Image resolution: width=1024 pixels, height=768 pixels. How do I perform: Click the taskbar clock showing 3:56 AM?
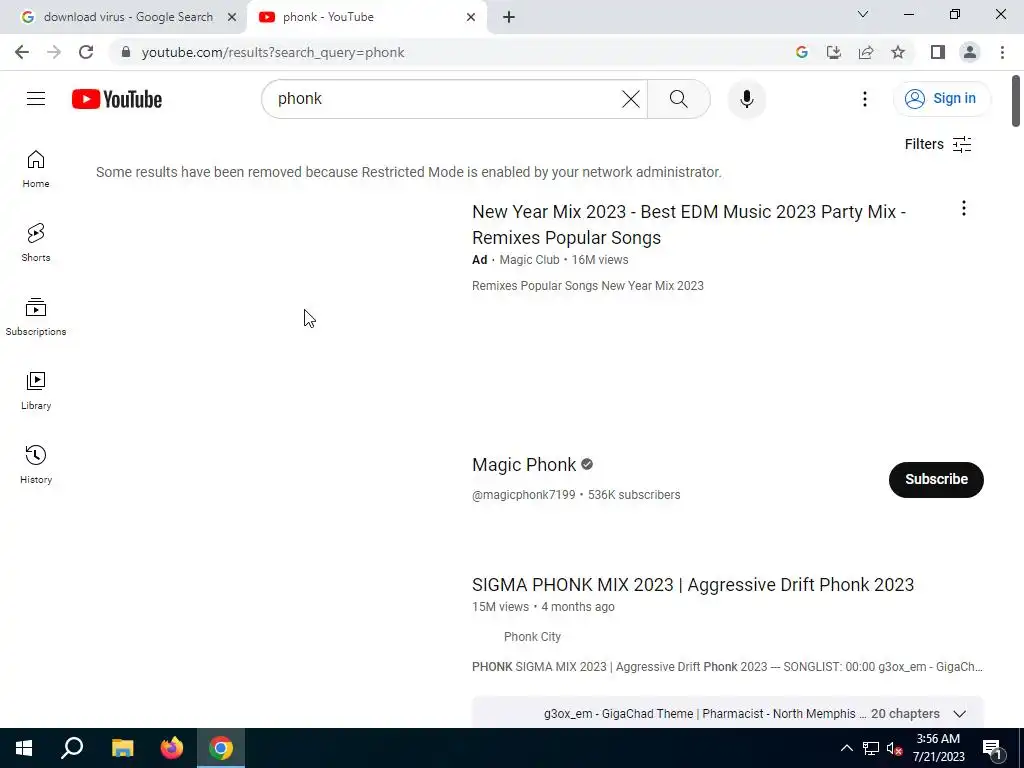click(x=938, y=748)
